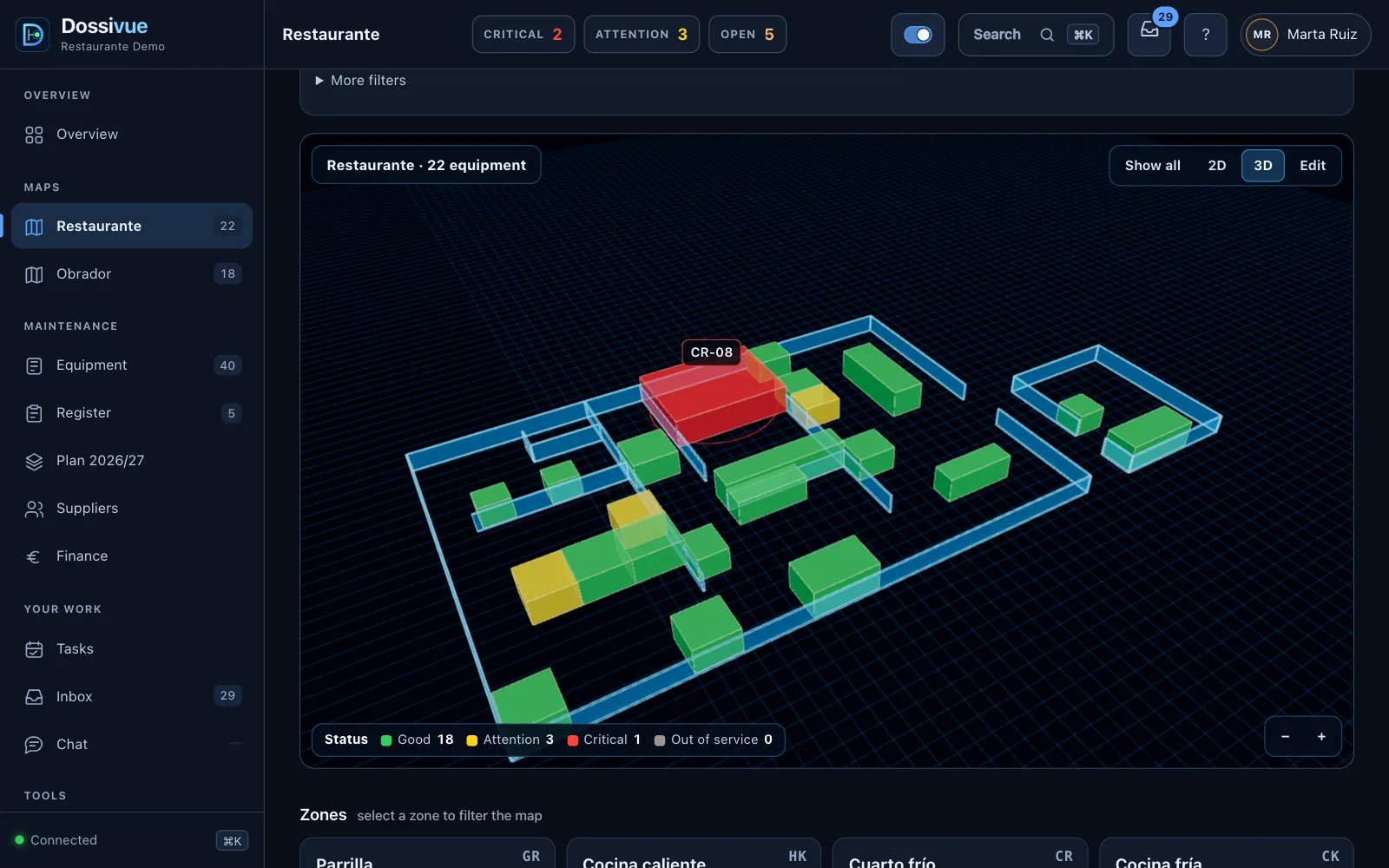
Task: Zoom in the map with plus
Action: [1321, 737]
